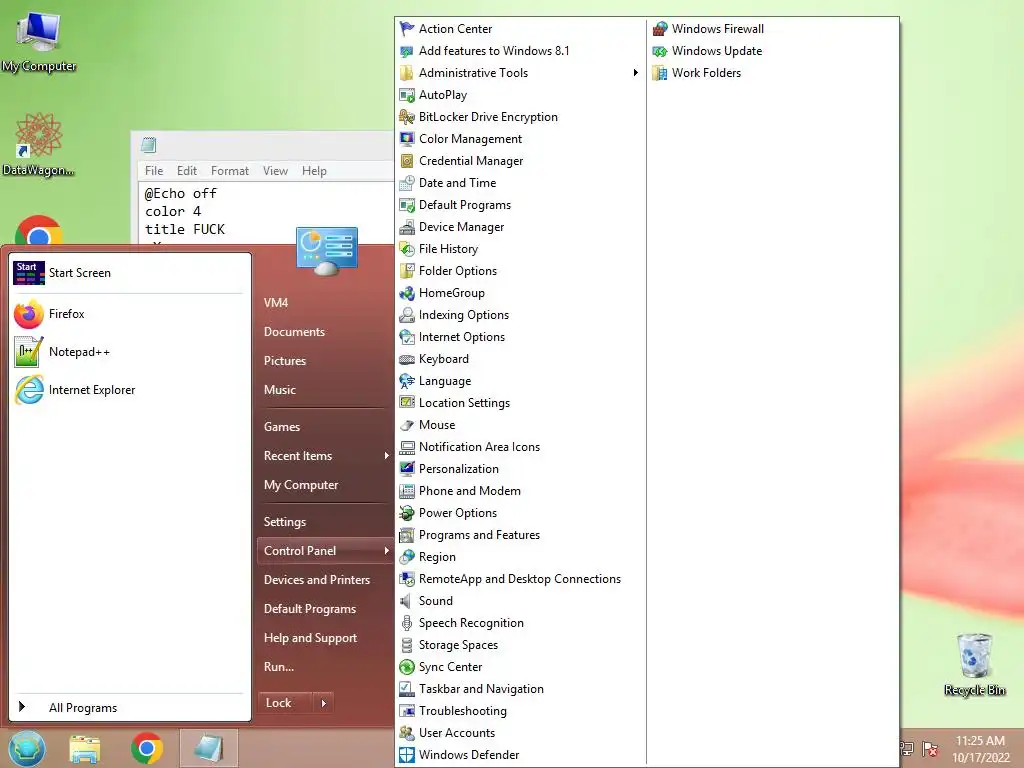
Task: Click Sync Center green icon
Action: tap(407, 667)
